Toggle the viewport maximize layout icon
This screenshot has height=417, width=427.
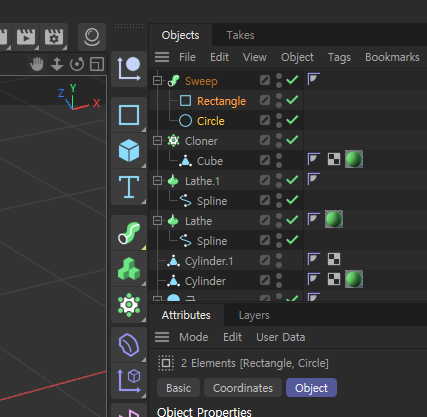tap(97, 64)
